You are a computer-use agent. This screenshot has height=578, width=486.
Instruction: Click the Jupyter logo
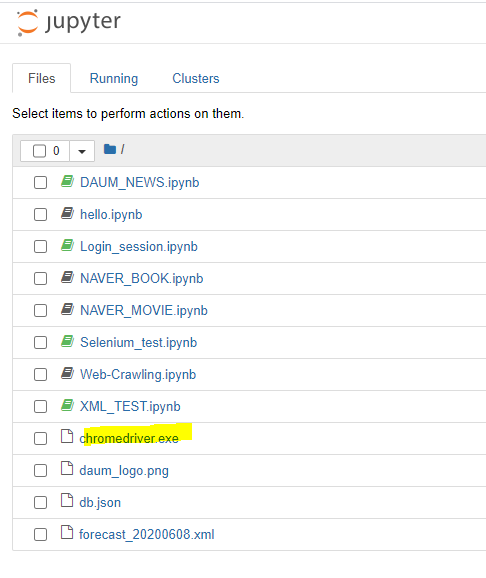pos(69,22)
